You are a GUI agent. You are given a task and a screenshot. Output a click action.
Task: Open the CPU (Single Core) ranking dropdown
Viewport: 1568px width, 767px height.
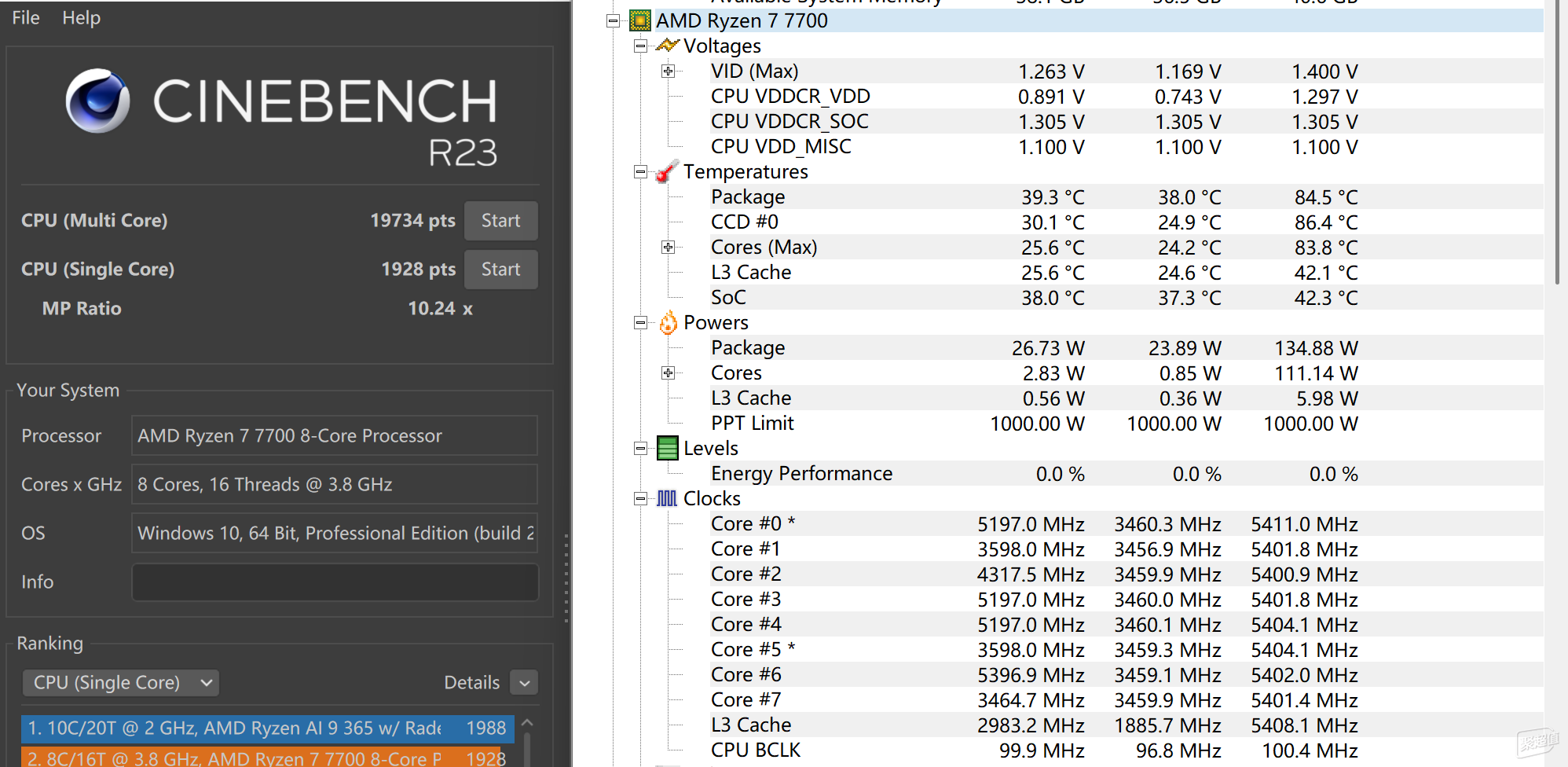pyautogui.click(x=120, y=682)
